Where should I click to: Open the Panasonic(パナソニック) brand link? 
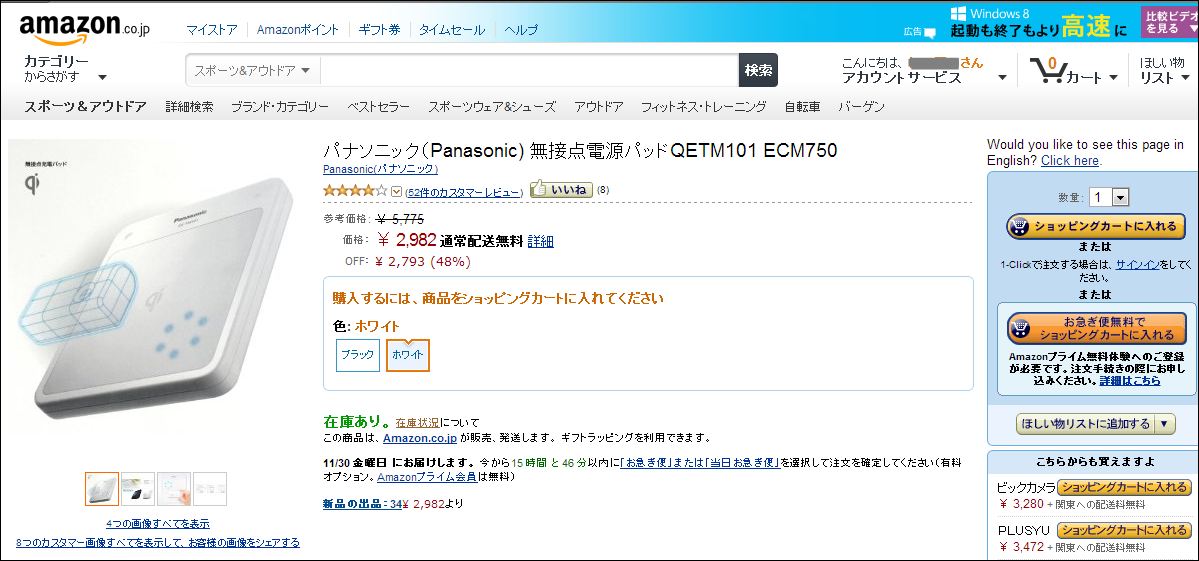pyautogui.click(x=381, y=169)
